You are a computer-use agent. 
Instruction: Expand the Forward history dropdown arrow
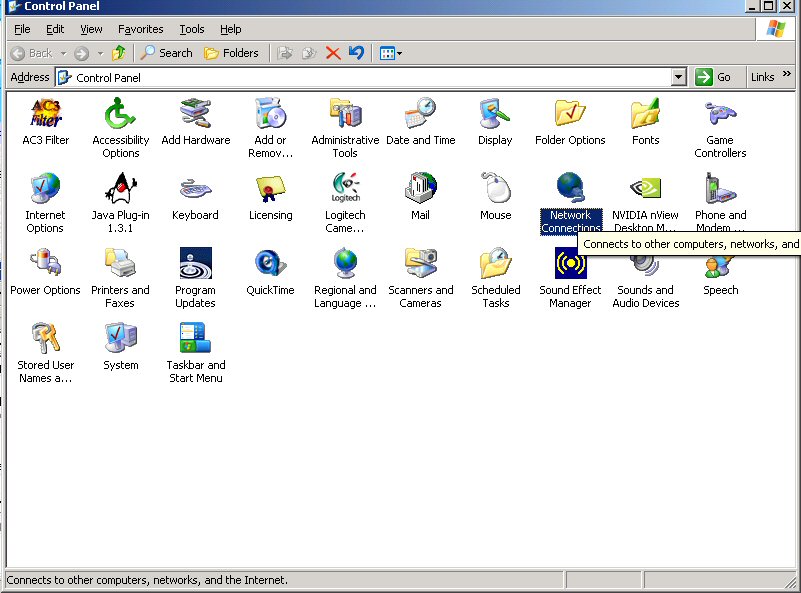pos(100,53)
